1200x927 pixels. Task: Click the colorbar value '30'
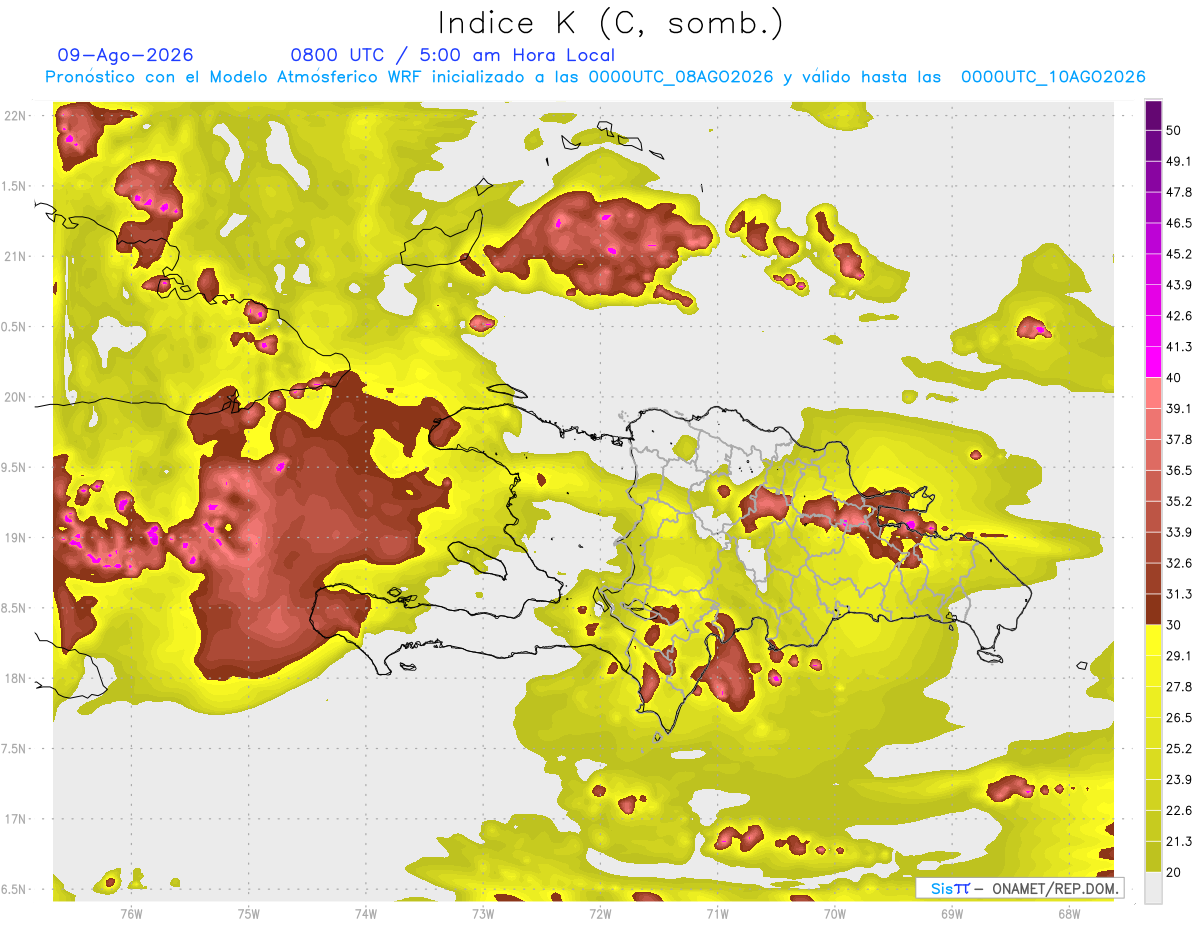click(1174, 625)
